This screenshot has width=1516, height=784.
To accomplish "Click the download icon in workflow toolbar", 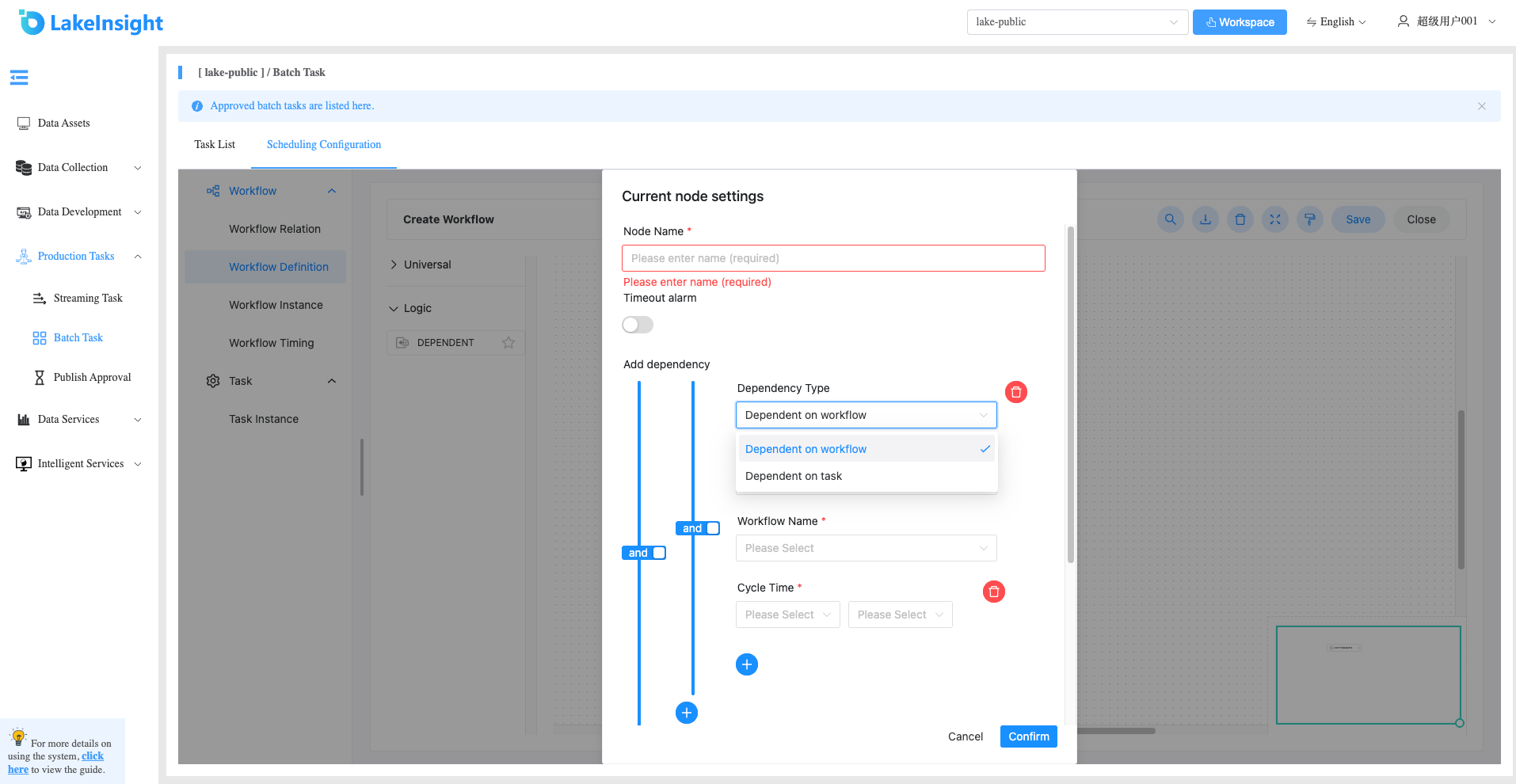I will tap(1206, 219).
